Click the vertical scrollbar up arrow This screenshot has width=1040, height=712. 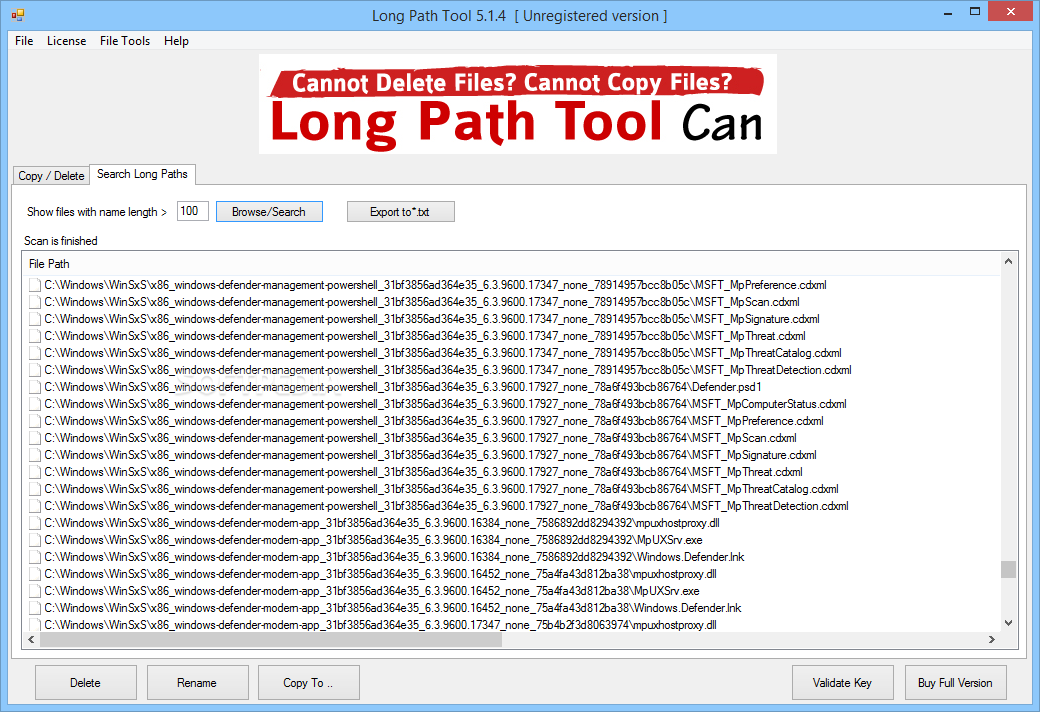coord(1008,261)
